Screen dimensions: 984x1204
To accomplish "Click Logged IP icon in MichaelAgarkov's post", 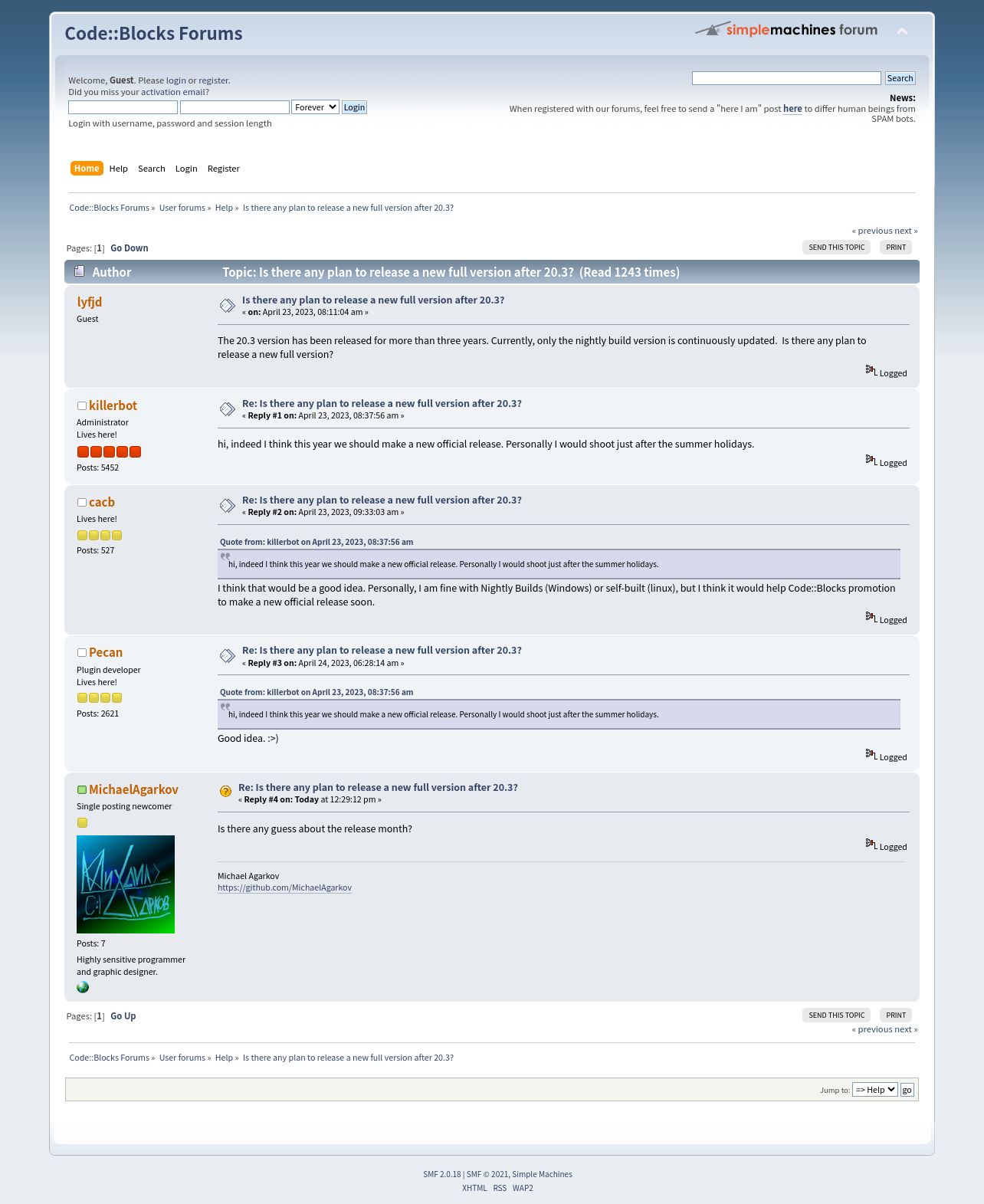I will pyautogui.click(x=871, y=844).
